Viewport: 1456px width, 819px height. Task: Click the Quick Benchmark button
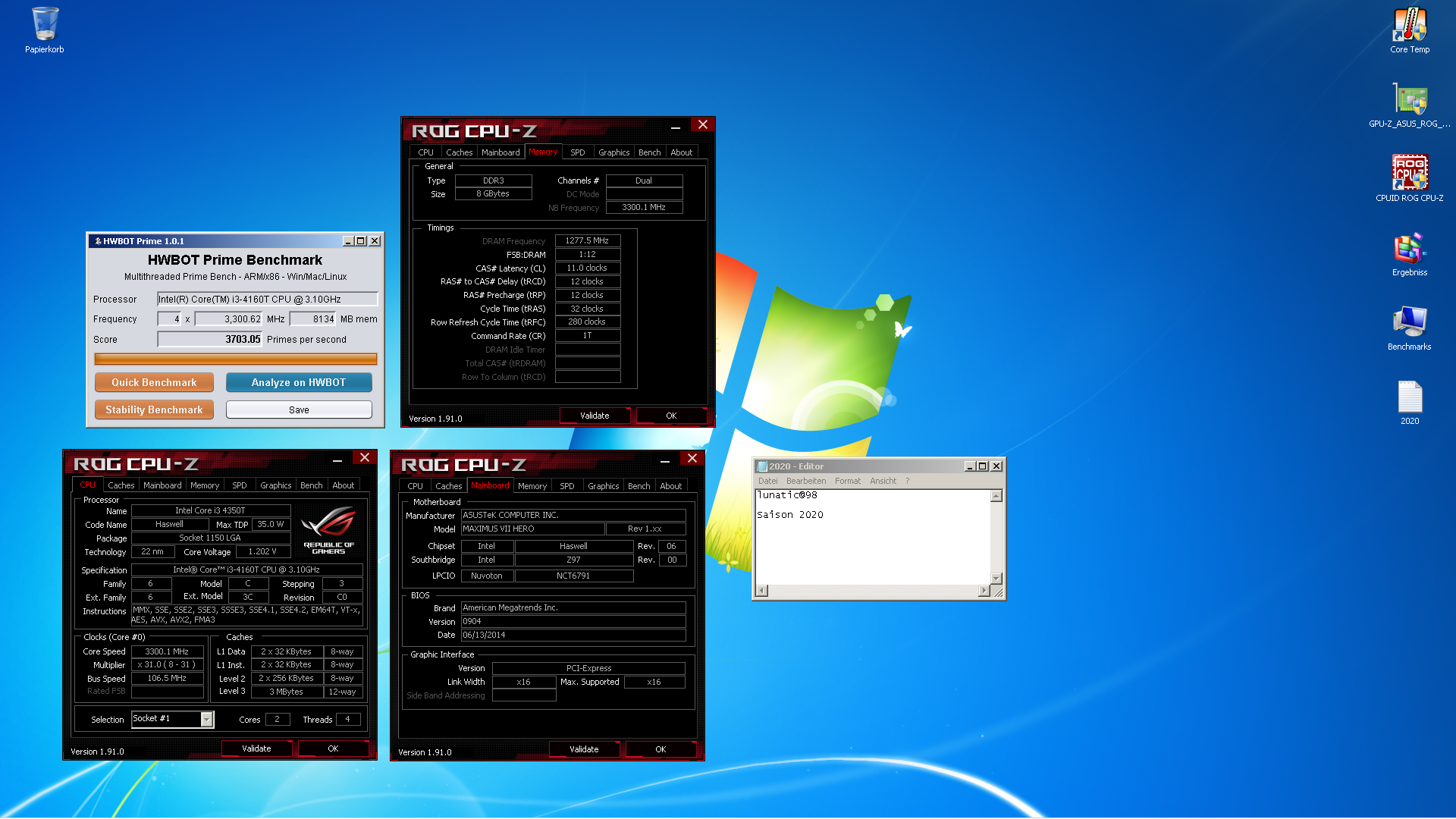click(154, 383)
